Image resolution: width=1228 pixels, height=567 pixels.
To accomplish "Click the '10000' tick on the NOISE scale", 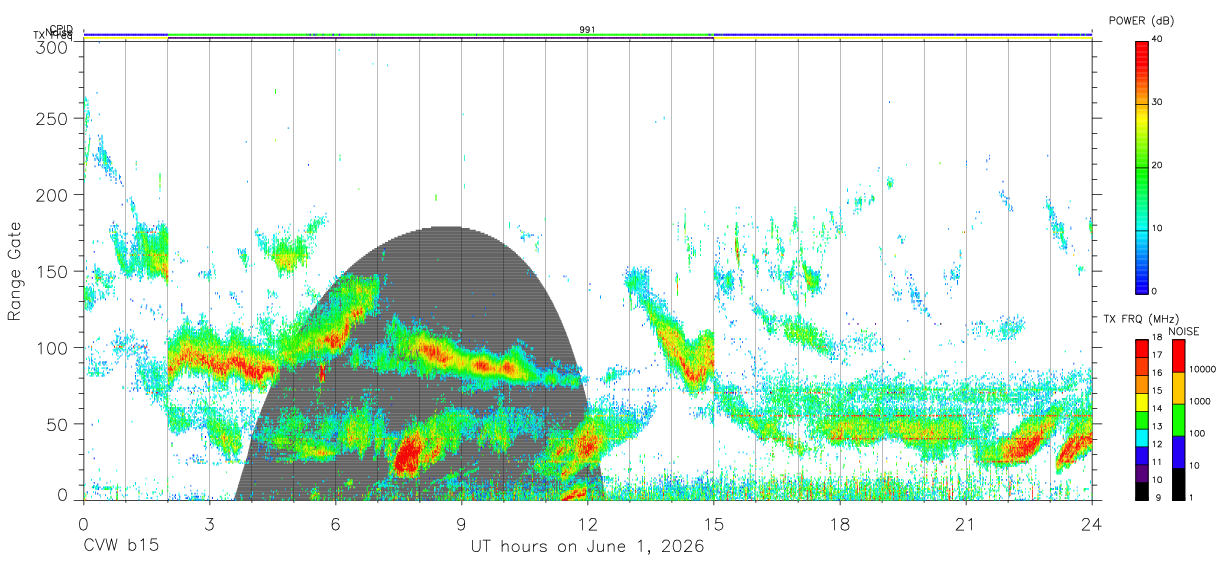I will pyautogui.click(x=1203, y=369).
